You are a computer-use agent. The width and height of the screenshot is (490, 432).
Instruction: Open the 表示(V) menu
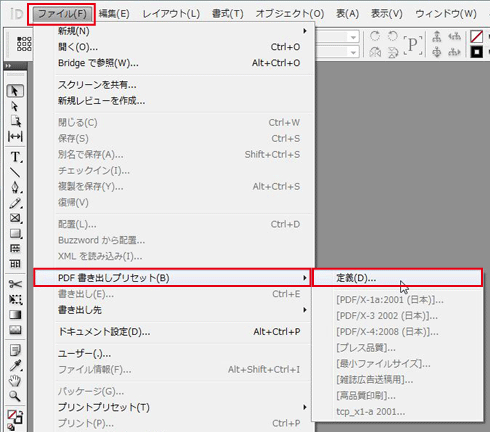[387, 14]
